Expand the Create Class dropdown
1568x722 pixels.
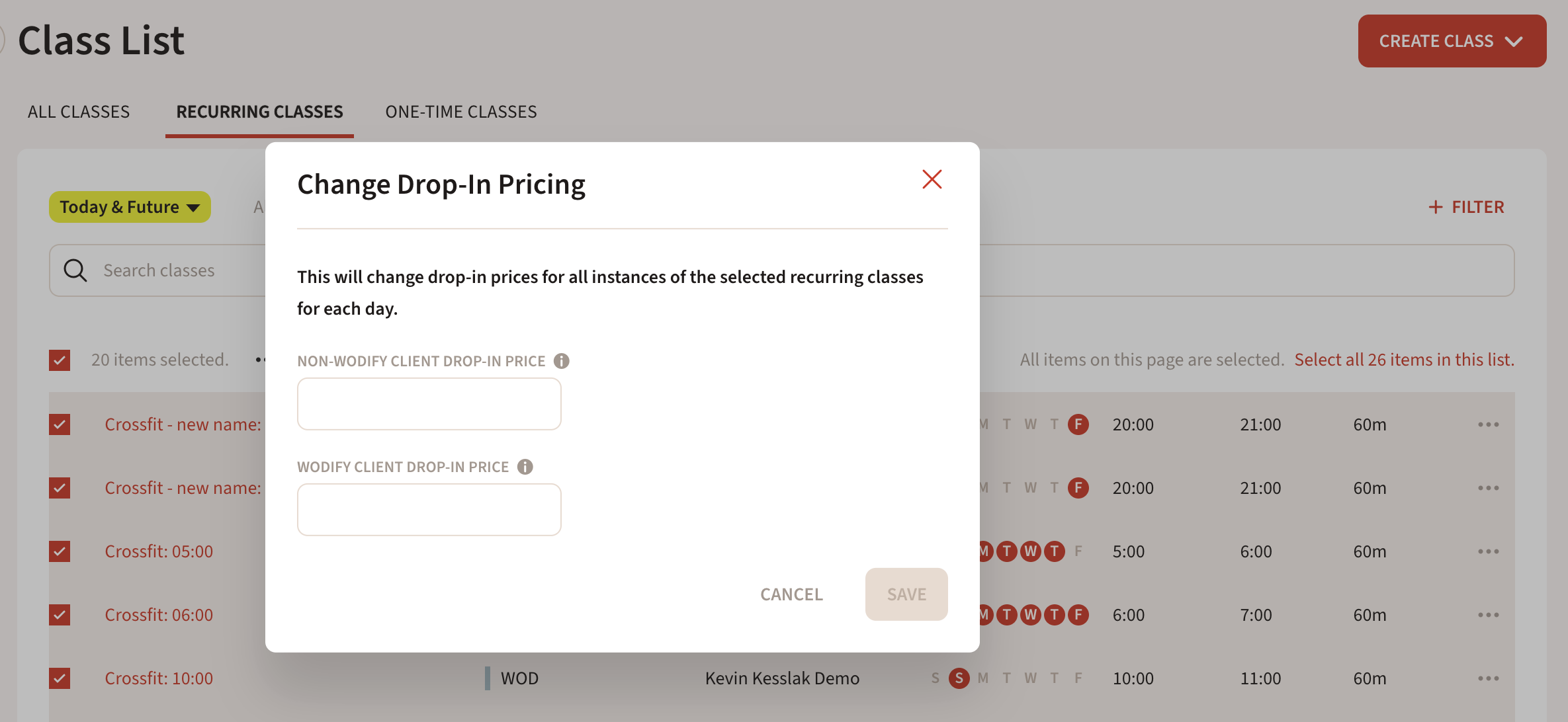1452,41
